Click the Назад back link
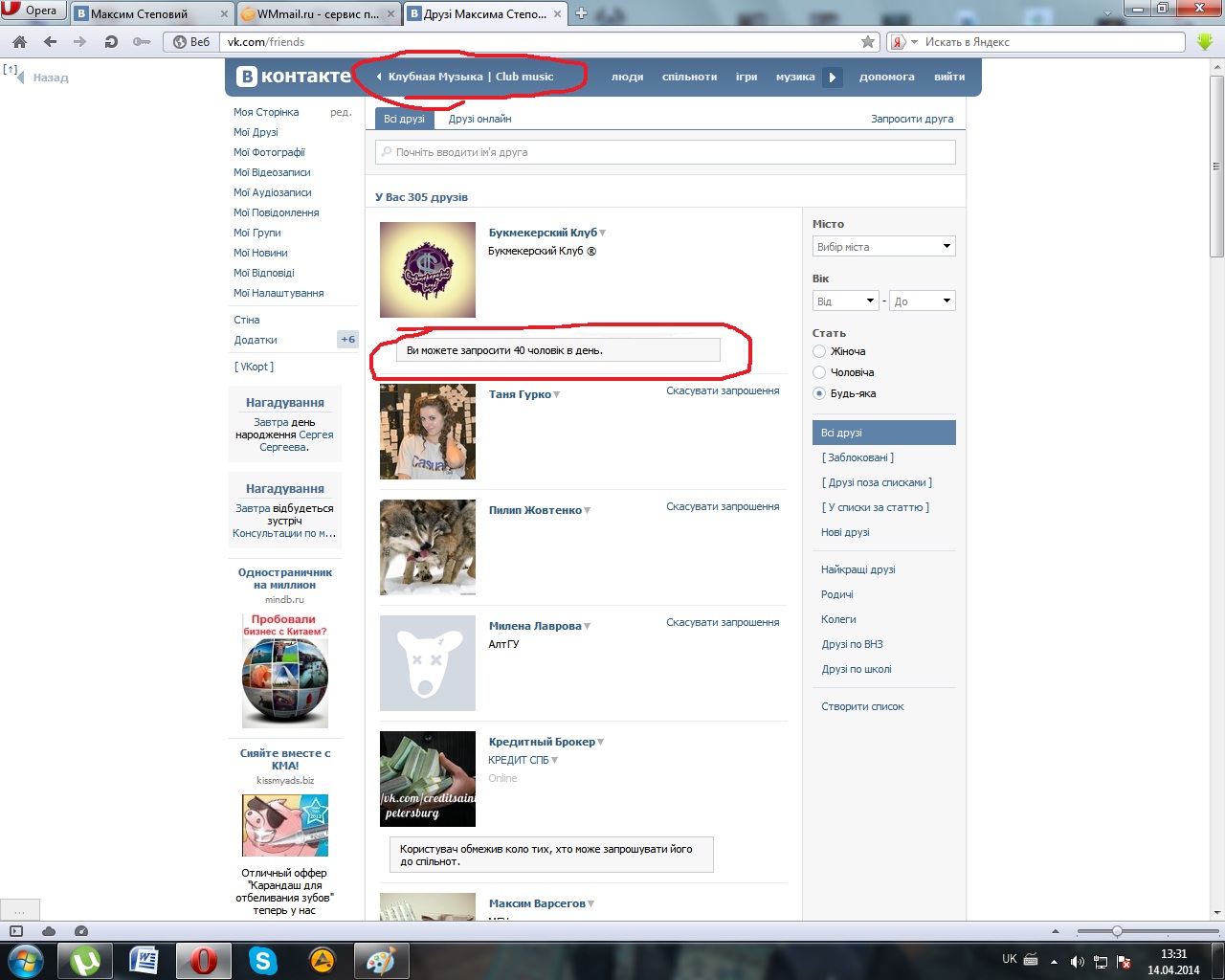This screenshot has height=980, width=1225. (x=51, y=78)
